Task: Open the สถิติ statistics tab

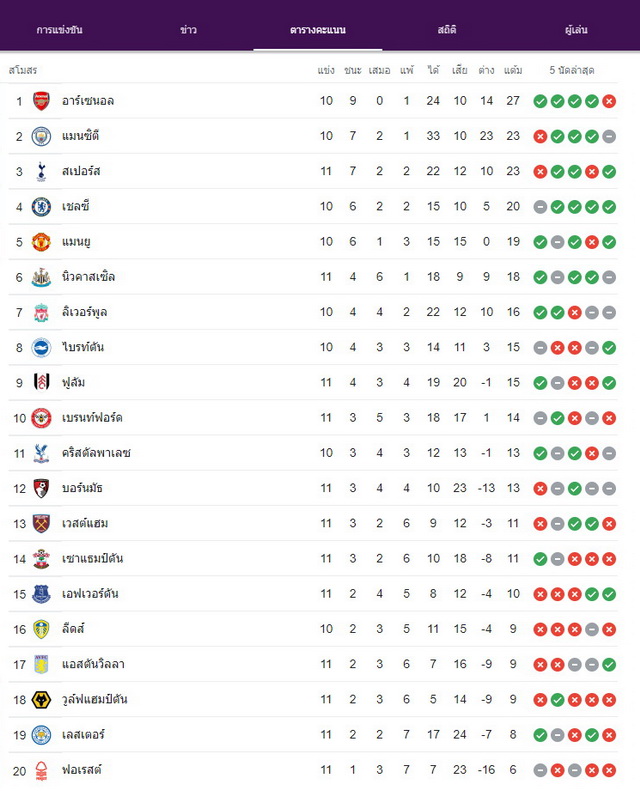Action: 447,30
